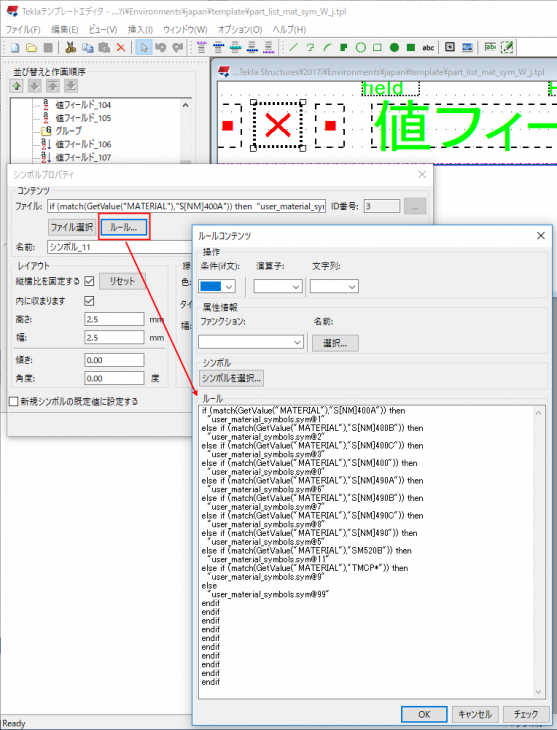Move the item up with the green arrow button
The image size is (557, 730).
tap(17, 86)
